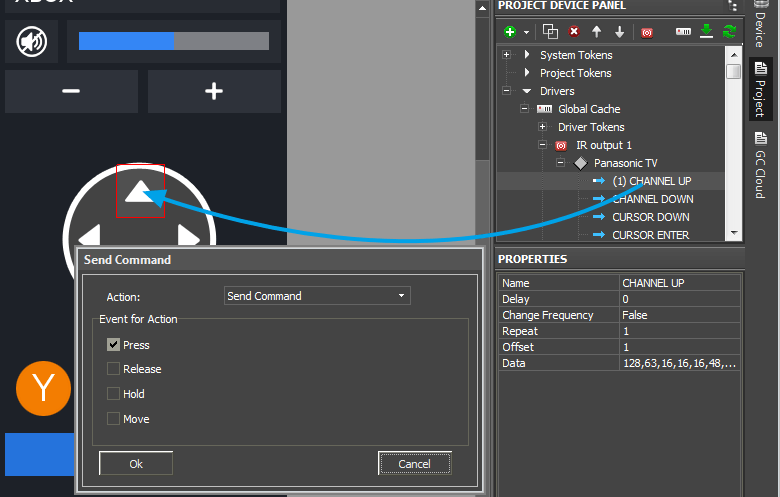Open the Action dropdown showing Send Command

tap(317, 296)
